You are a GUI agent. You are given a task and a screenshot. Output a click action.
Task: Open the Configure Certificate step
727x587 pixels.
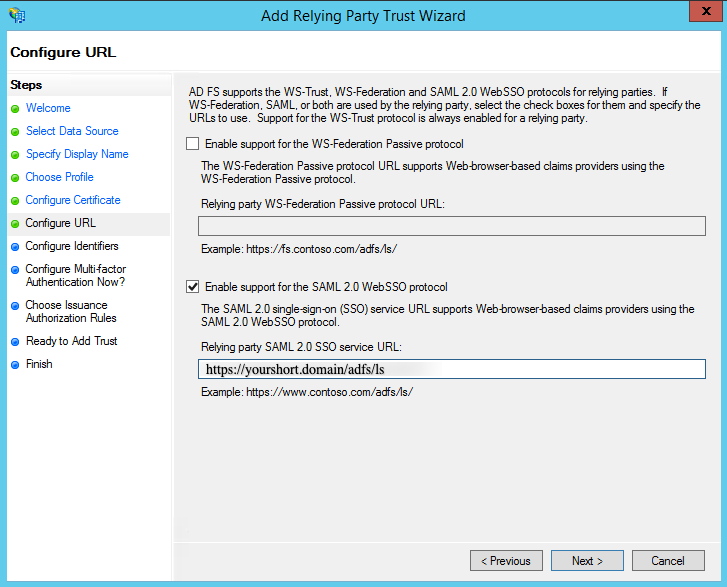[73, 200]
